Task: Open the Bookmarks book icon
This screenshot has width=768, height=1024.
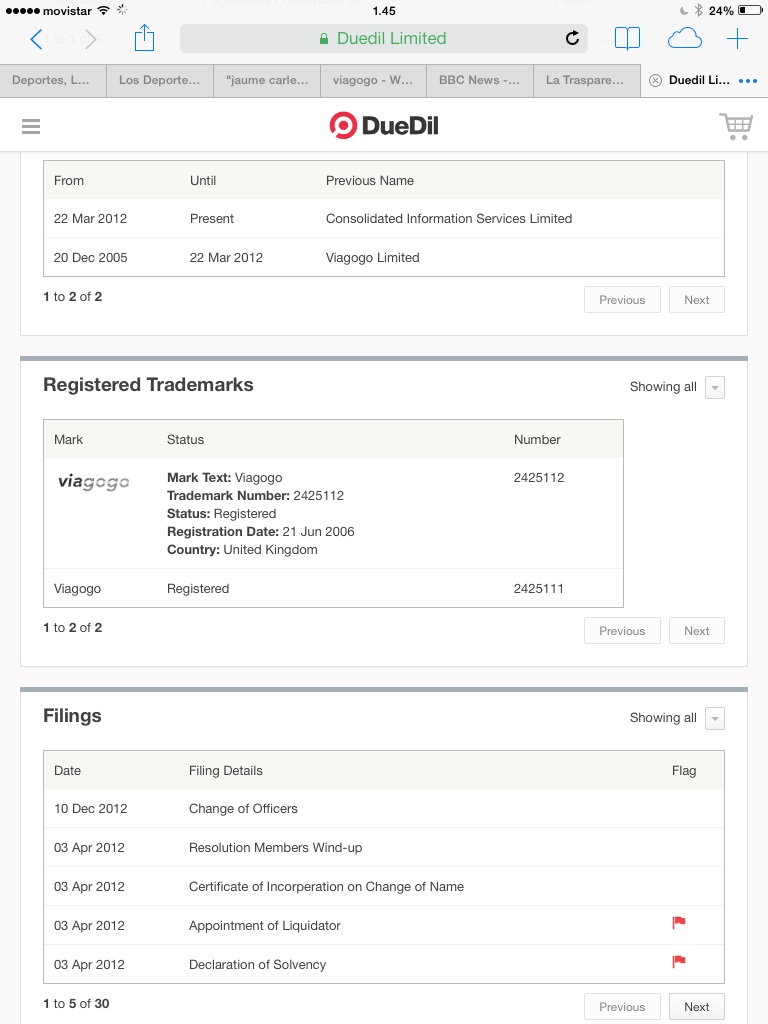Action: pyautogui.click(x=627, y=39)
